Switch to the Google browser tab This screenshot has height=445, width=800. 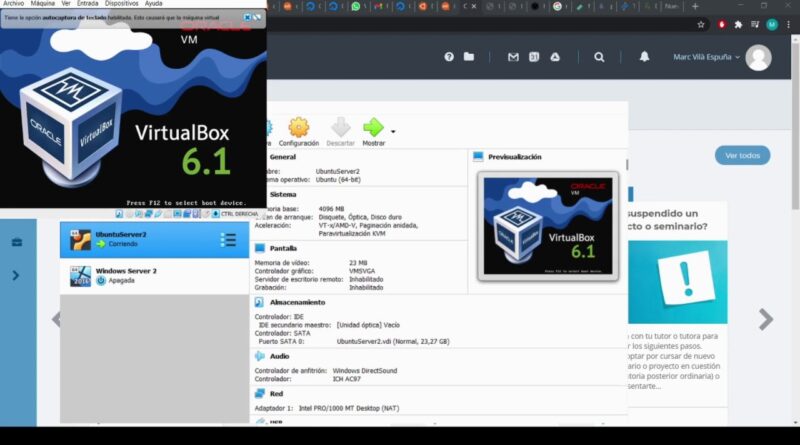pos(557,7)
